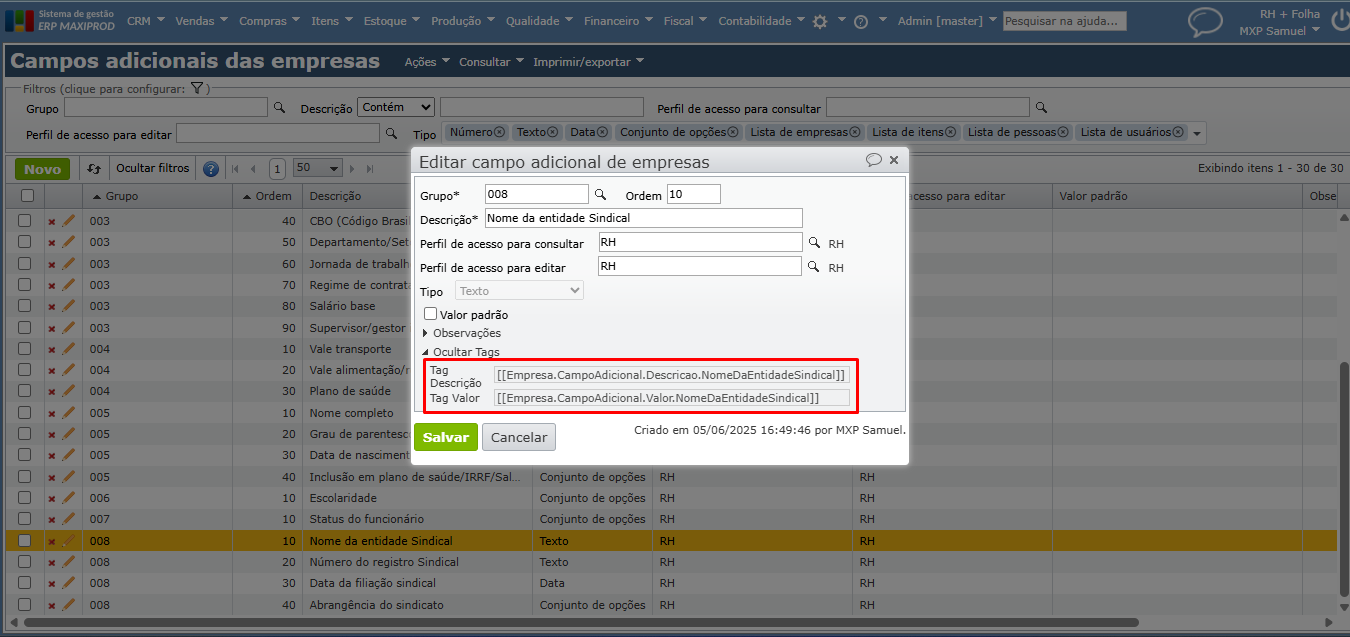
Task: Click the lookup magnifier next to dialog Grupo field
Action: [x=601, y=194]
